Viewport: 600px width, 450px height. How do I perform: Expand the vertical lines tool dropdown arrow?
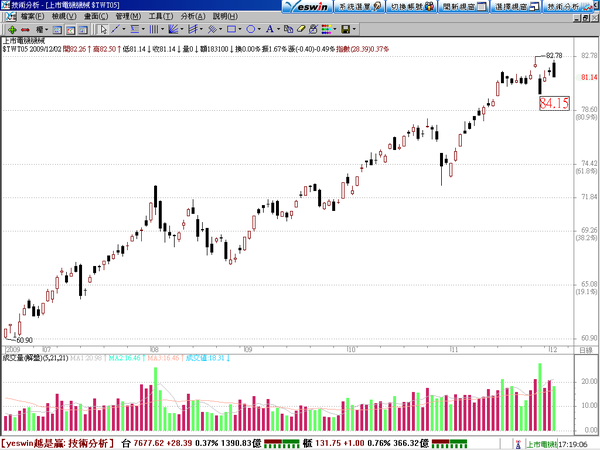162,29
